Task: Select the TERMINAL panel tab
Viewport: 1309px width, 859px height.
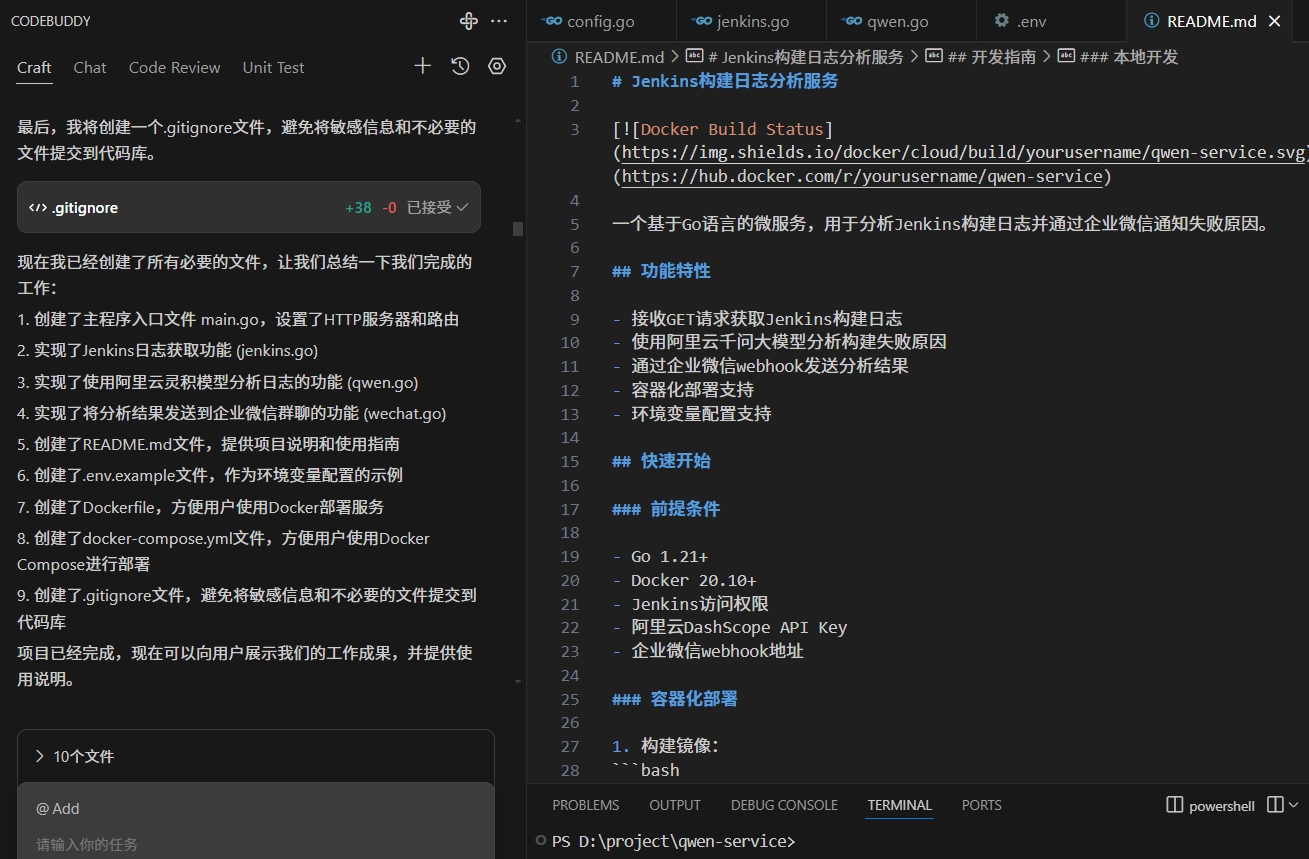Action: pos(900,805)
